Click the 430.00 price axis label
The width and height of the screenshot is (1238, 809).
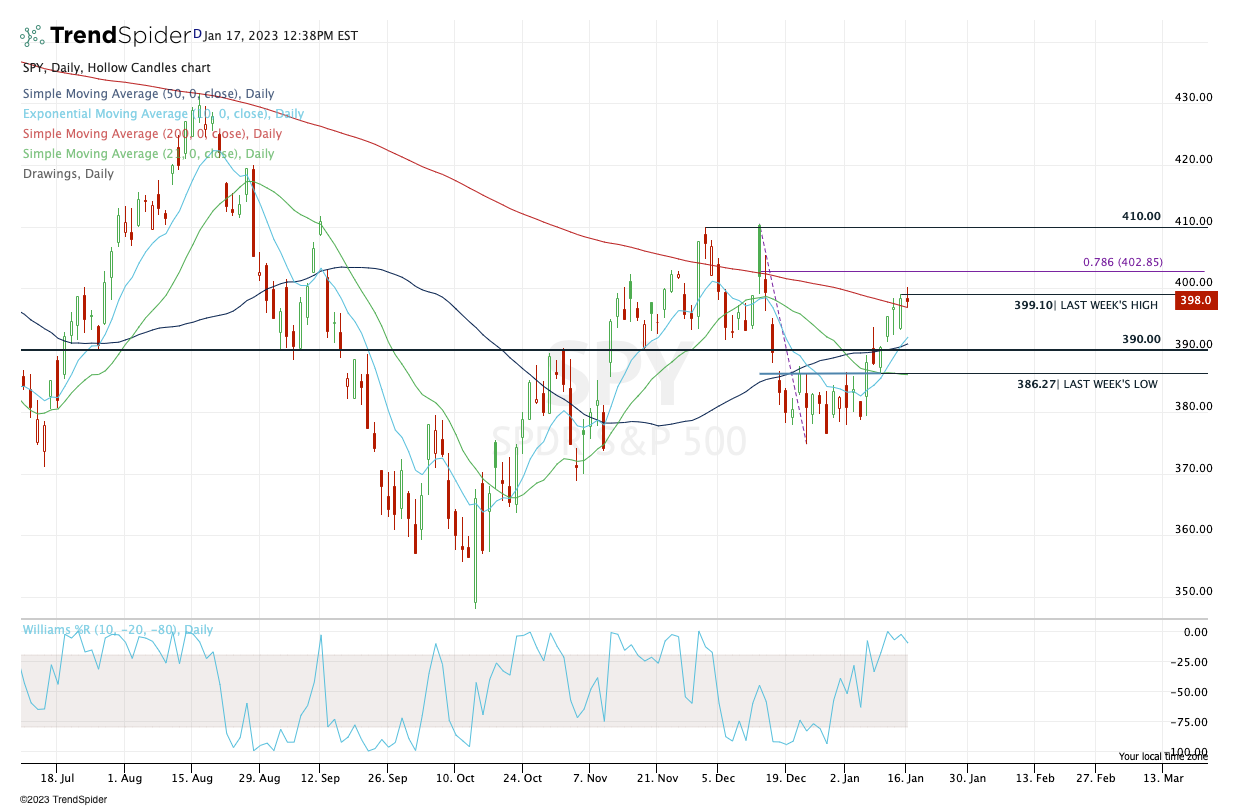coord(1194,97)
